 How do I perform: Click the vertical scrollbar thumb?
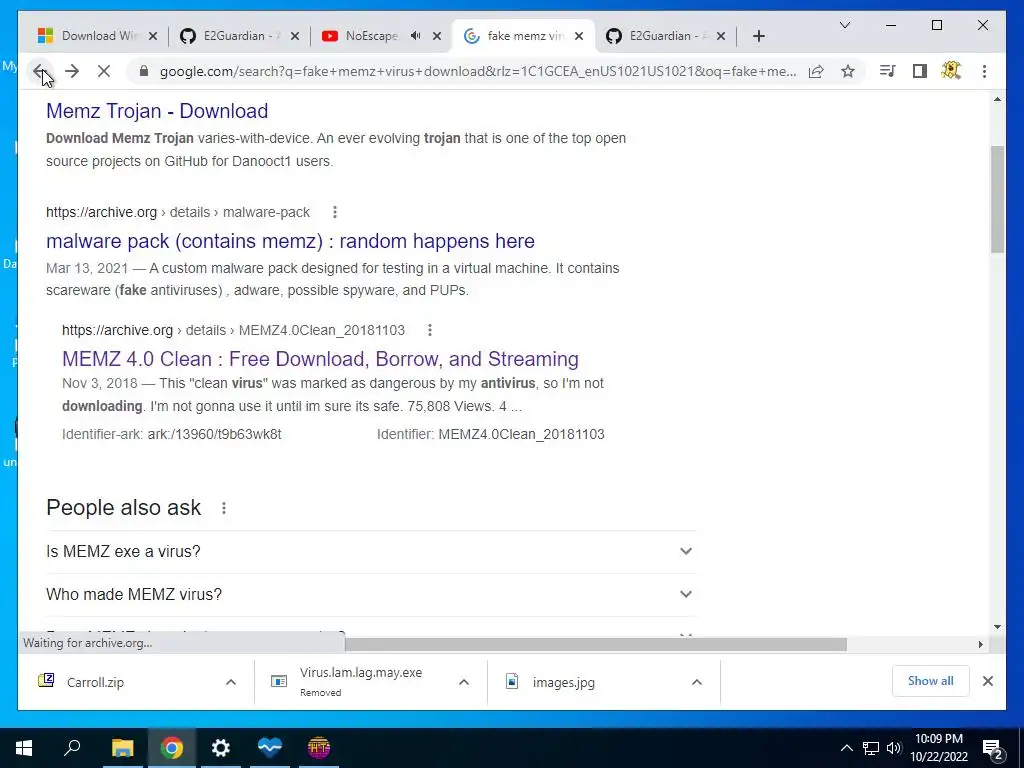pos(997,199)
